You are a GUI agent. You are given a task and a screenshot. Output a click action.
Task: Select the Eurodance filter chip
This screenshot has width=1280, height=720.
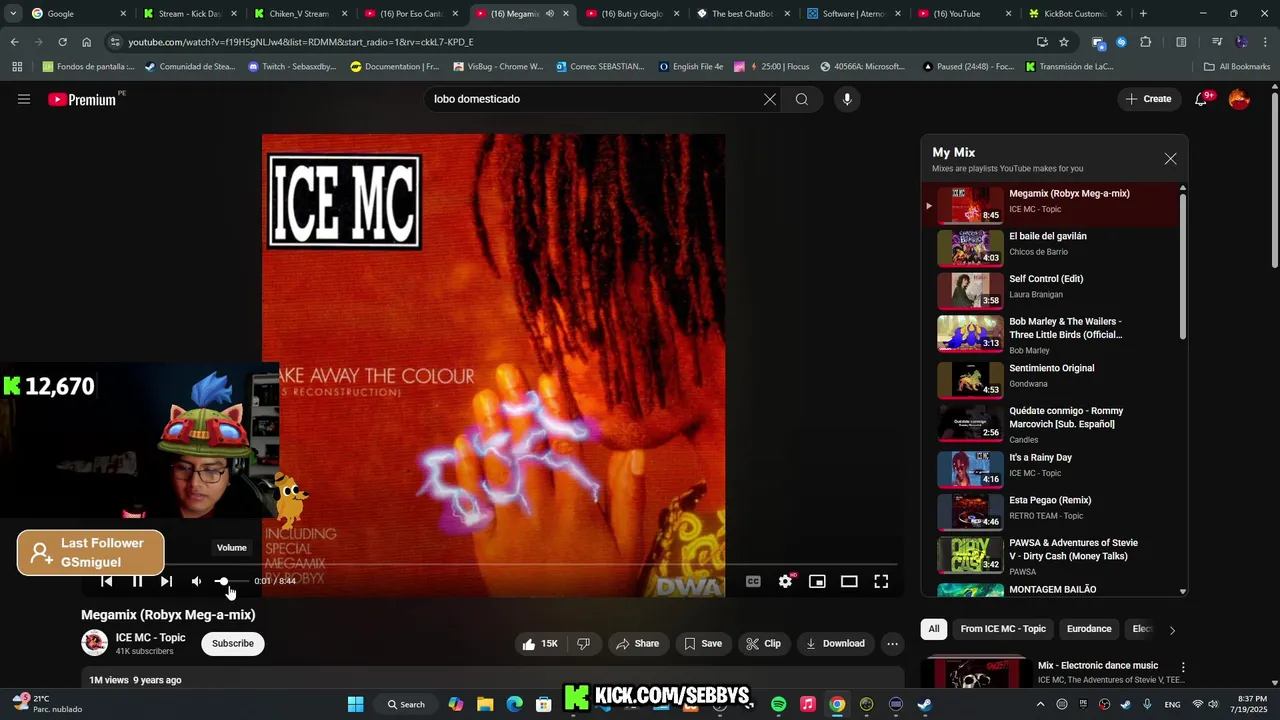(1089, 629)
